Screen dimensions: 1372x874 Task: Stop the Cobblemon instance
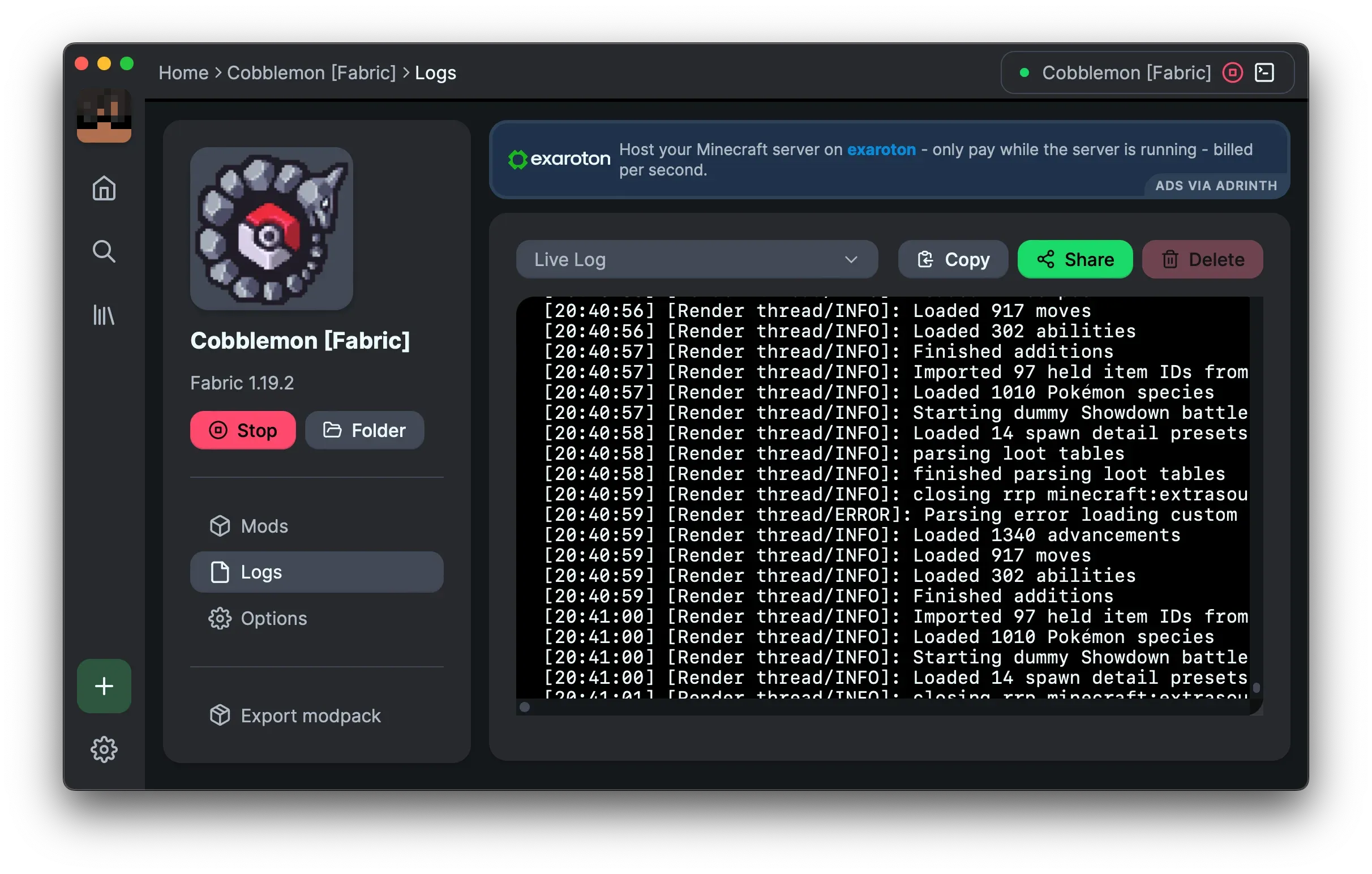pos(243,430)
